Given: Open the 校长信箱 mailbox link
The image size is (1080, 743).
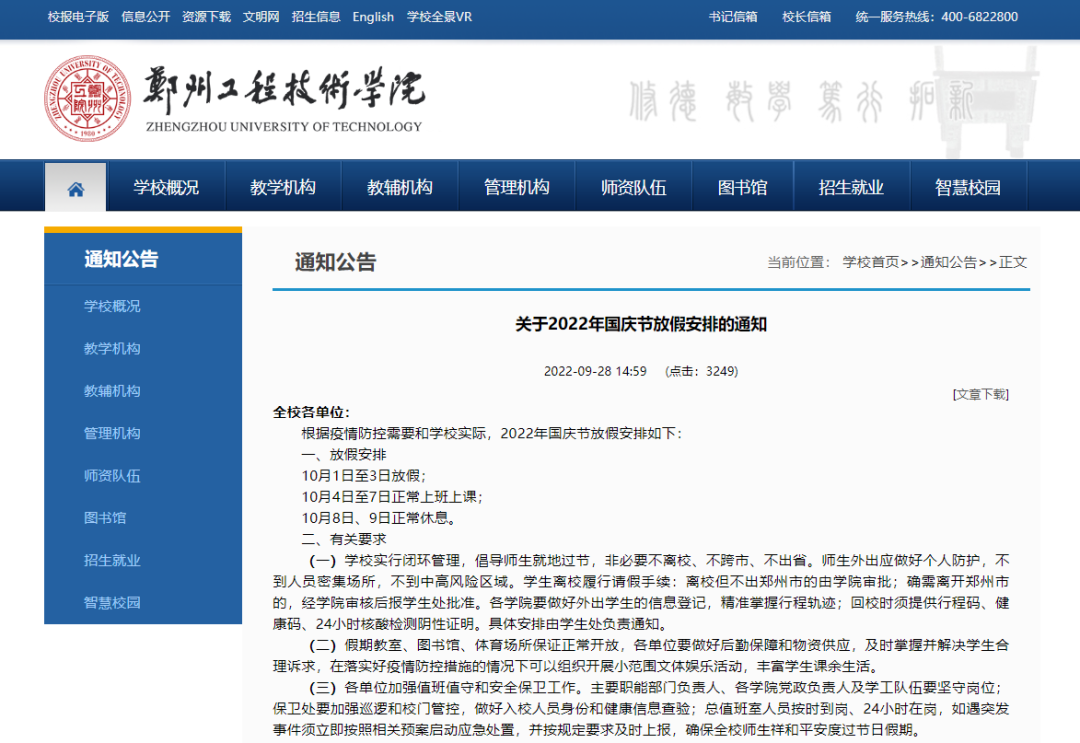Looking at the screenshot, I should [806, 17].
